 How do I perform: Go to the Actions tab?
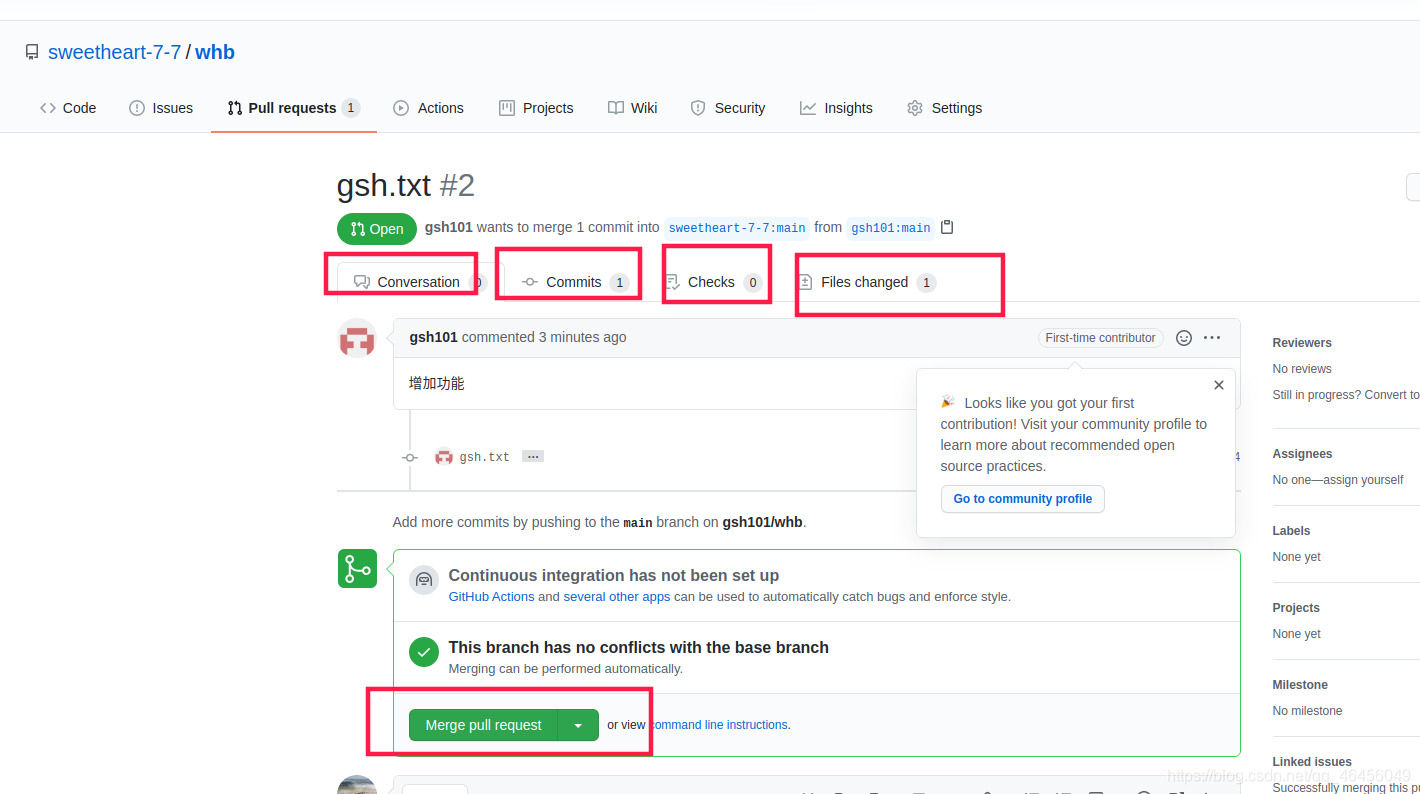pyautogui.click(x=428, y=108)
